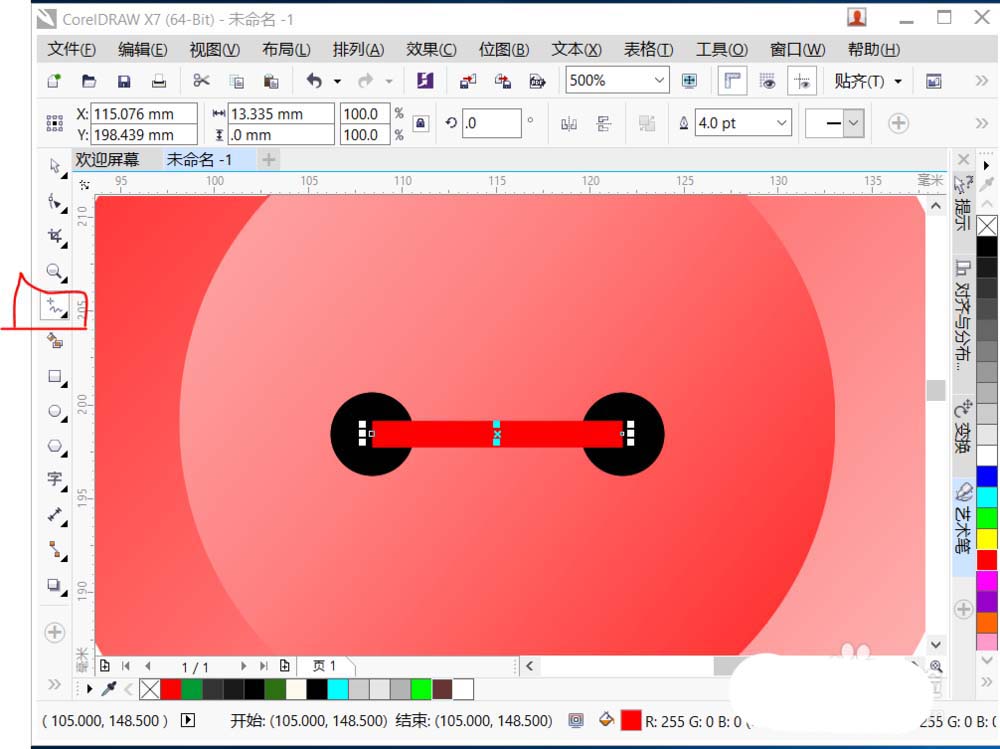Select the Artistic Media tool
This screenshot has height=749, width=1000.
[55, 341]
